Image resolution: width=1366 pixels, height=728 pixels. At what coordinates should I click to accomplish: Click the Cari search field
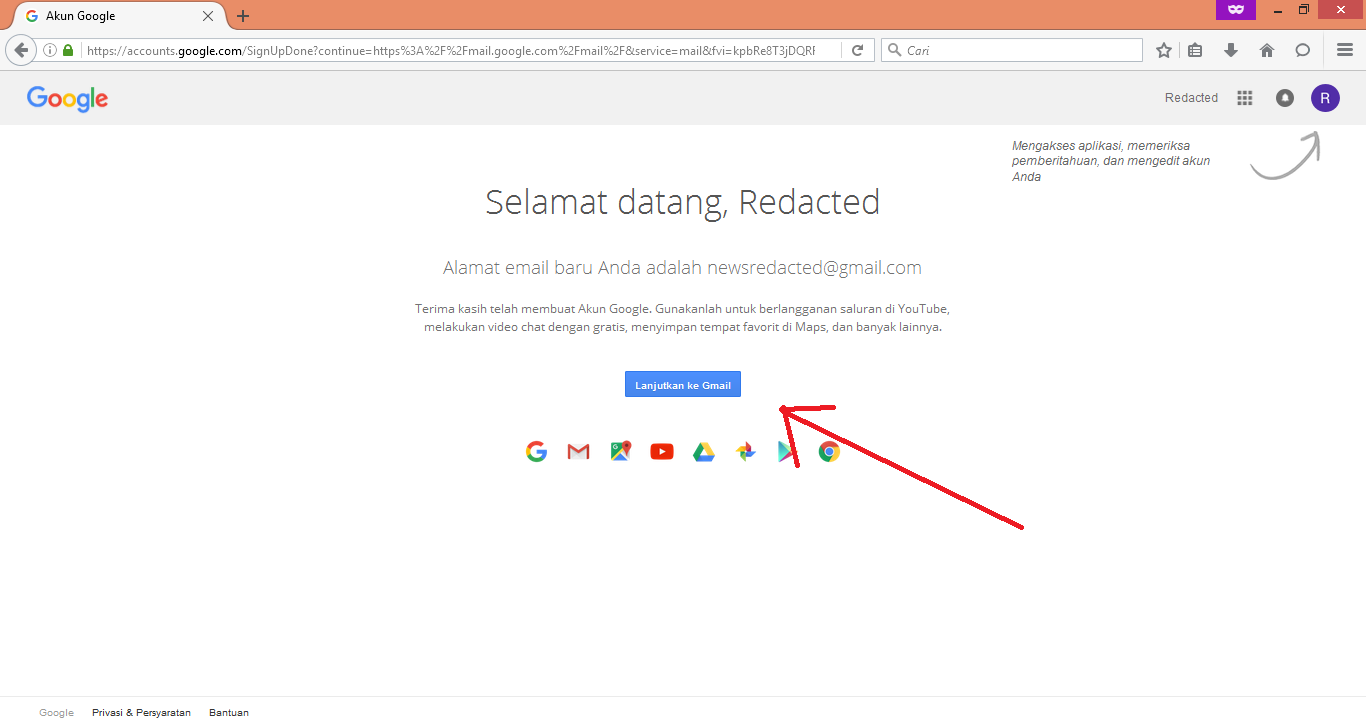1012,50
